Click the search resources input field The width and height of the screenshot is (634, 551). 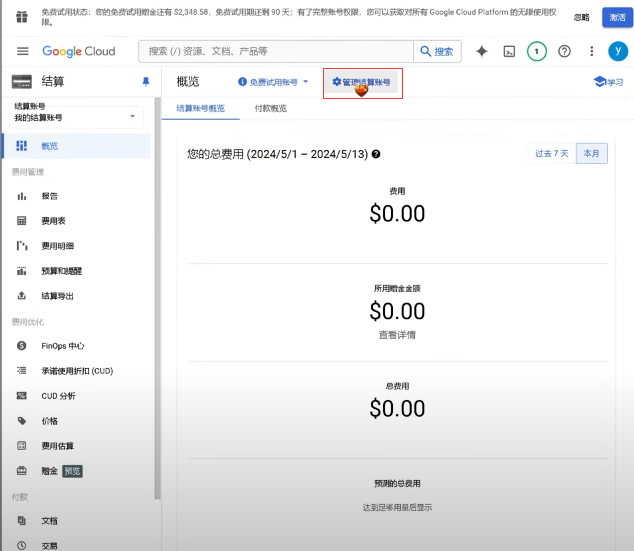point(276,51)
